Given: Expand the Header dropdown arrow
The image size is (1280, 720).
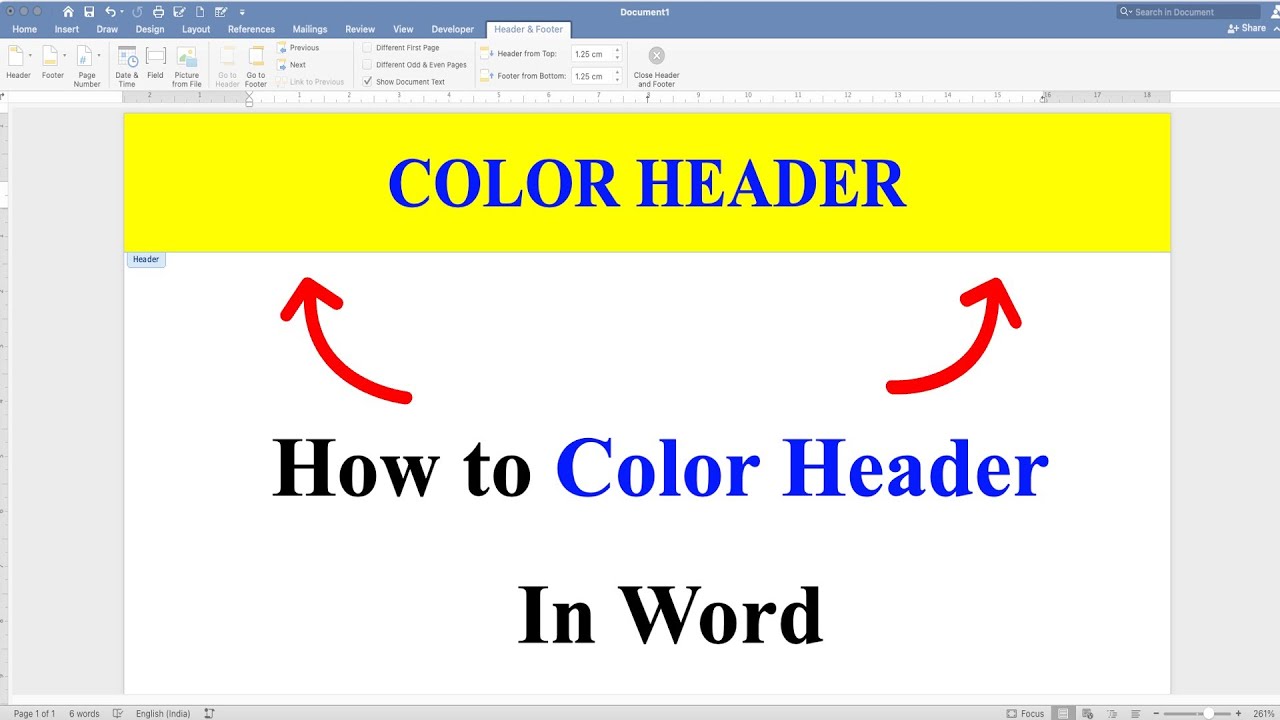Looking at the screenshot, I should click(x=30, y=55).
